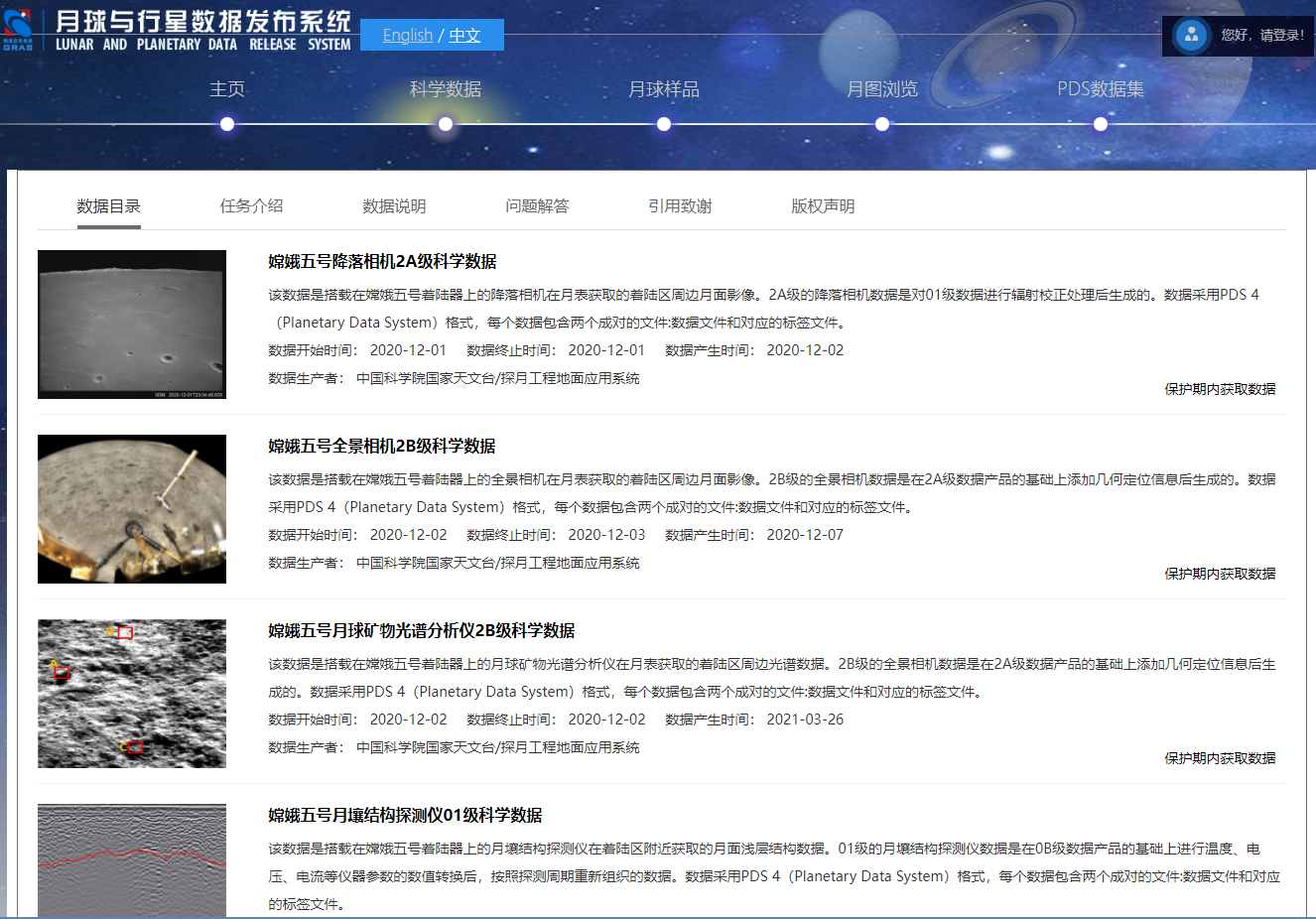The height and width of the screenshot is (919, 1316).
Task: Switch language to 中文
Action: (464, 35)
